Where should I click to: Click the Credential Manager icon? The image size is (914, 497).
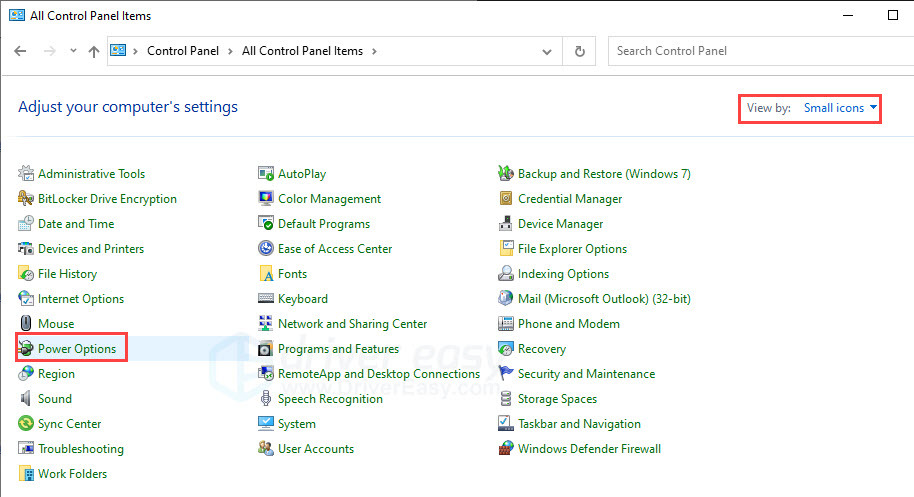pos(505,198)
